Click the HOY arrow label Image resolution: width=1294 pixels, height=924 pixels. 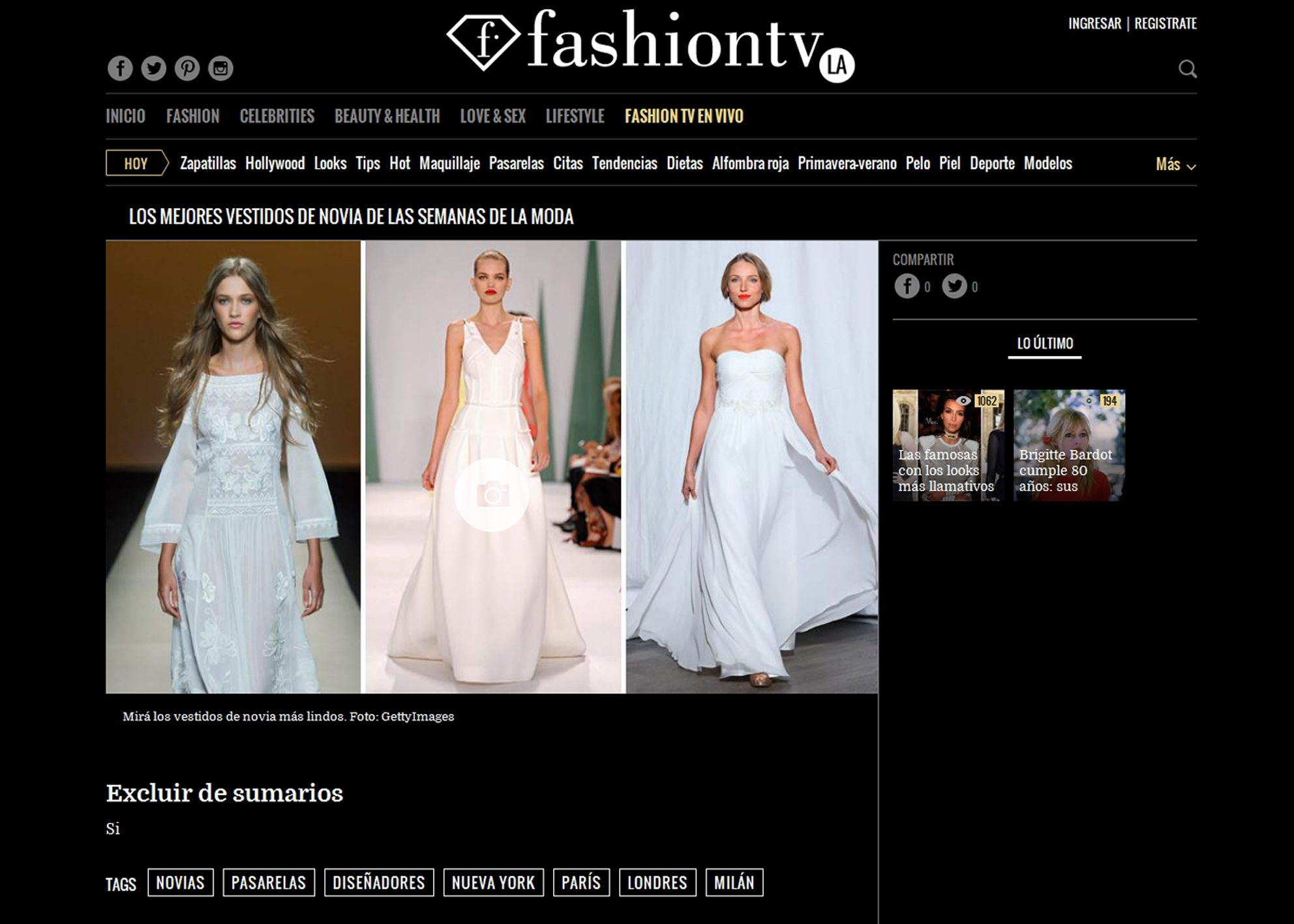click(x=136, y=164)
